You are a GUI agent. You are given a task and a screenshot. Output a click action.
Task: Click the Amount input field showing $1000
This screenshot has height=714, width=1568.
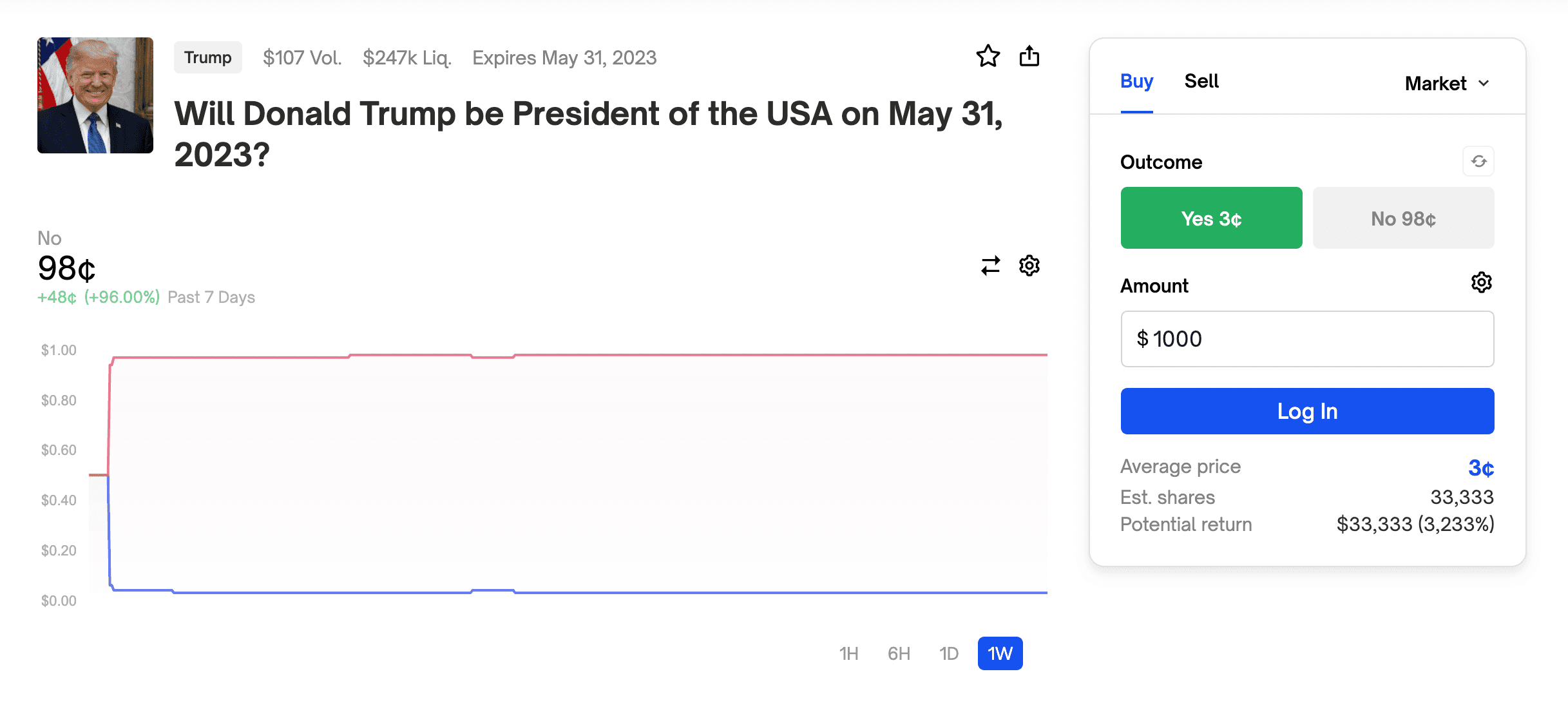pos(1307,339)
